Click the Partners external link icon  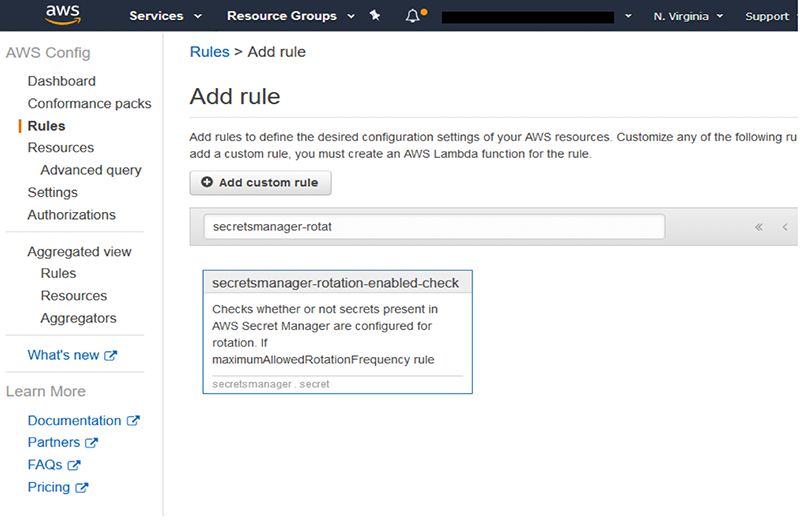(x=91, y=443)
